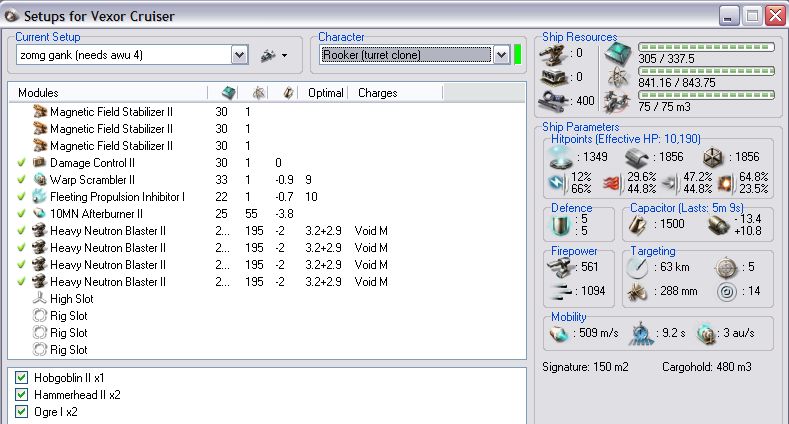Click the kinetic resistance icon
This screenshot has height=424, width=789.
[669, 184]
